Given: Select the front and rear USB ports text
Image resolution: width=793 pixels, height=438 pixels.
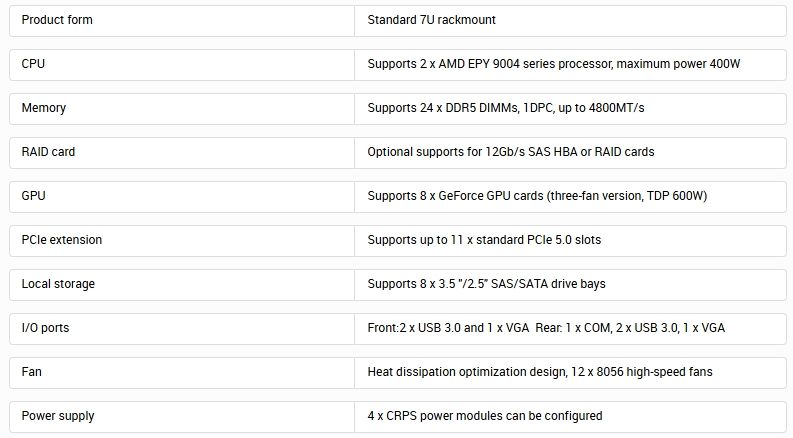Looking at the screenshot, I should [562, 328].
